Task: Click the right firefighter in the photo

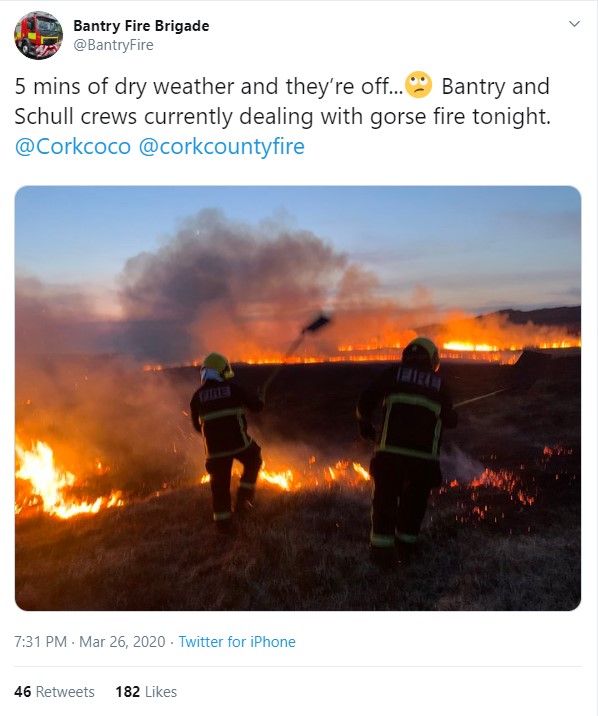Action: [405, 450]
